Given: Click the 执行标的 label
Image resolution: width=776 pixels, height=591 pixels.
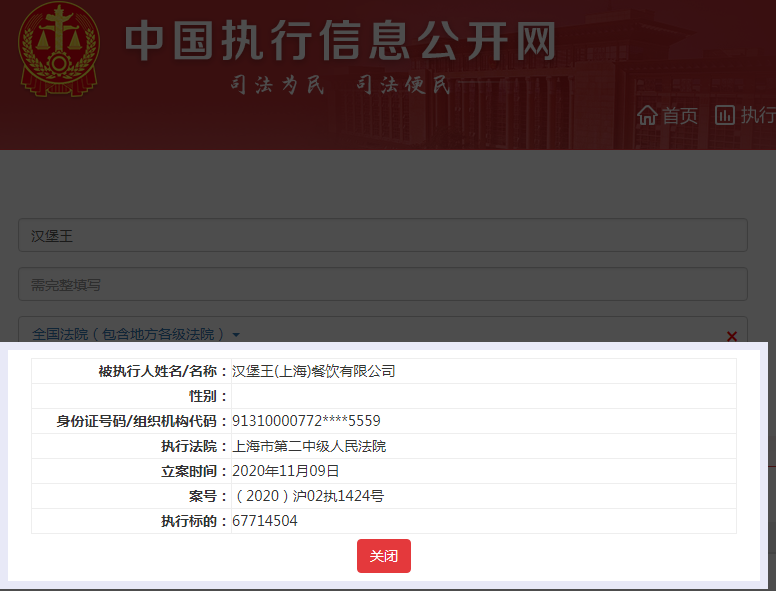Looking at the screenshot, I should [x=194, y=521].
